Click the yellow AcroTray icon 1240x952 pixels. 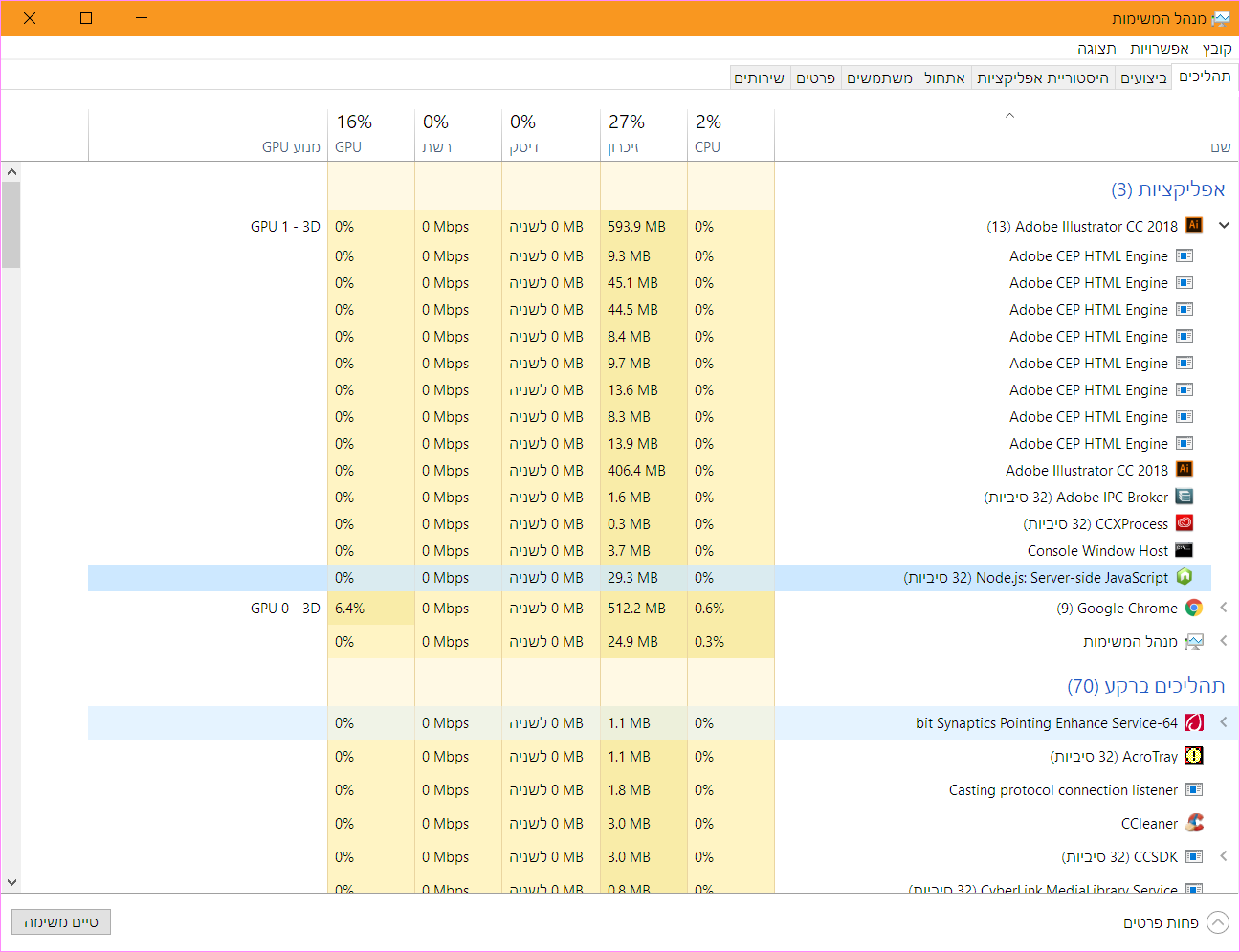(x=1193, y=756)
